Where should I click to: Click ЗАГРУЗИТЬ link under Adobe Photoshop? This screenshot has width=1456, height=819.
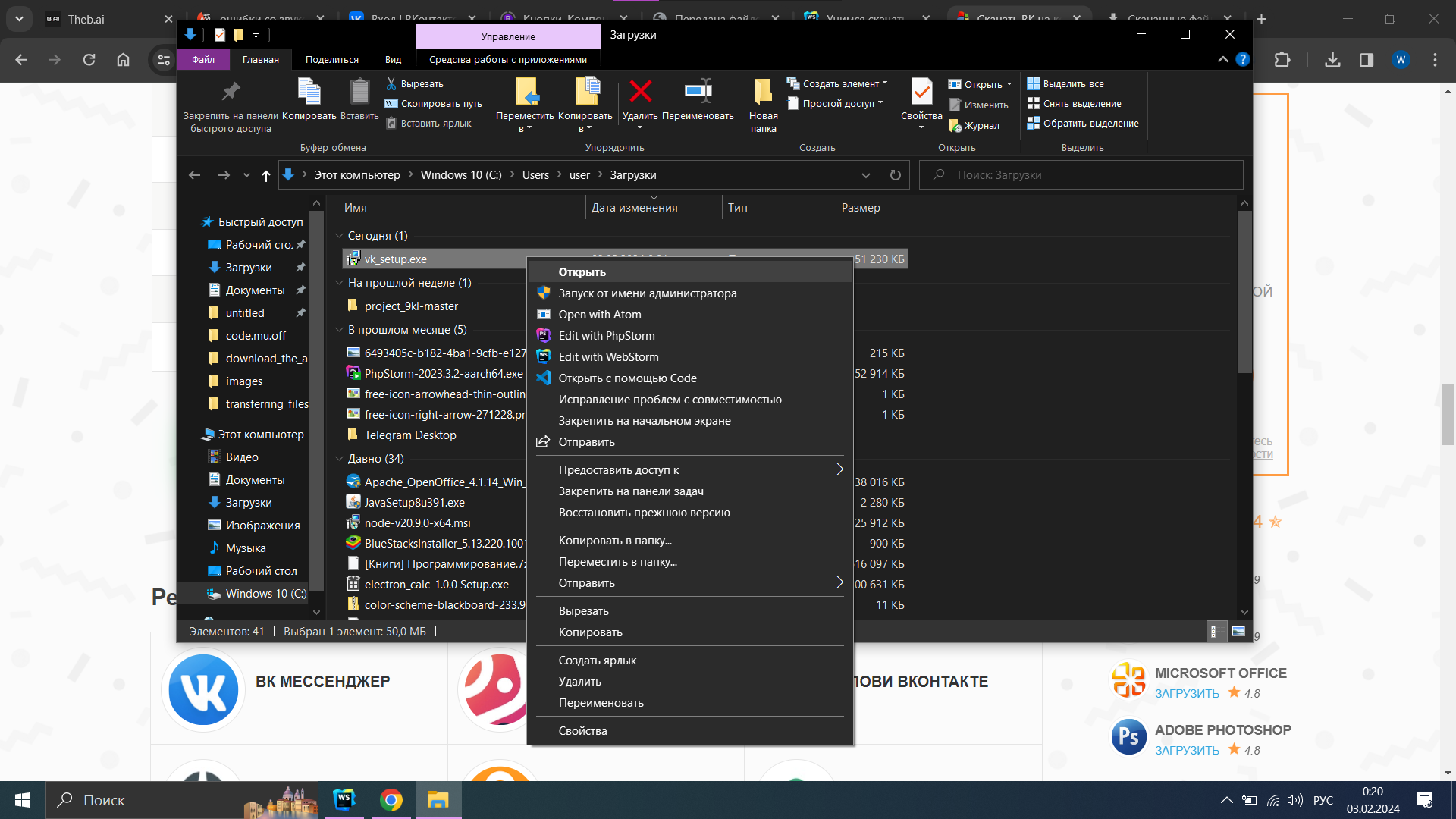pyautogui.click(x=1187, y=751)
